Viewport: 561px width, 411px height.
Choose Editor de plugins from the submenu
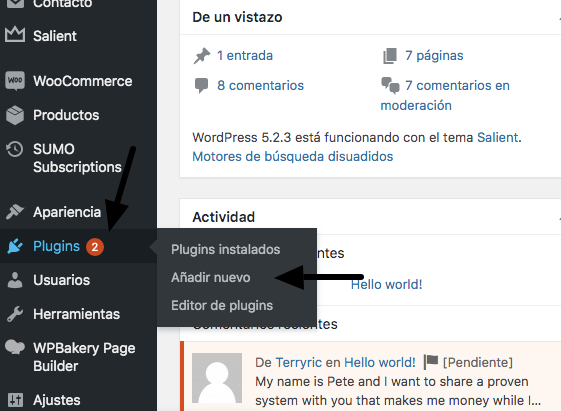point(222,305)
